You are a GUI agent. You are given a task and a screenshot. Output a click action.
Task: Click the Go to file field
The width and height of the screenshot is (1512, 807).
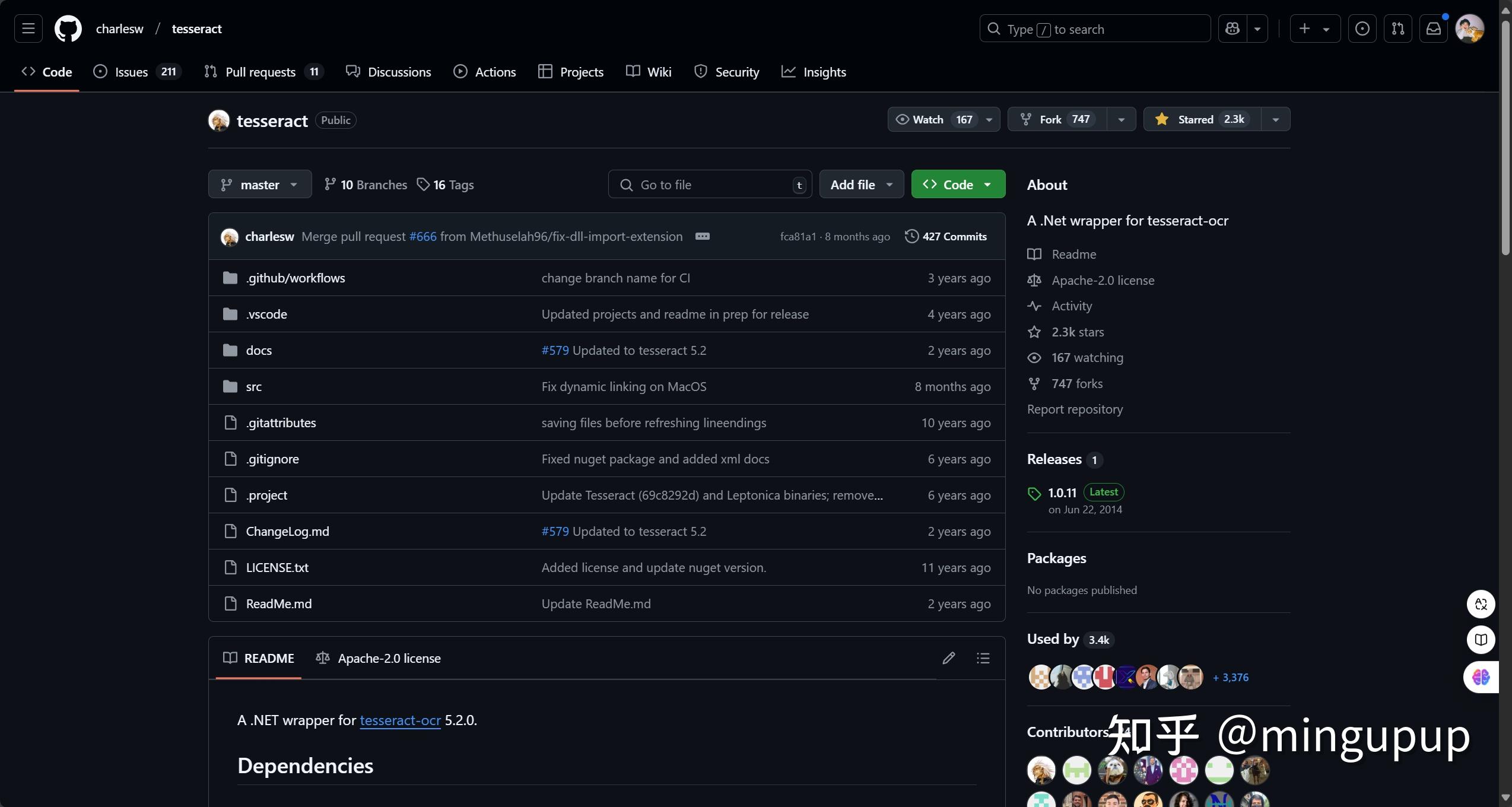709,185
